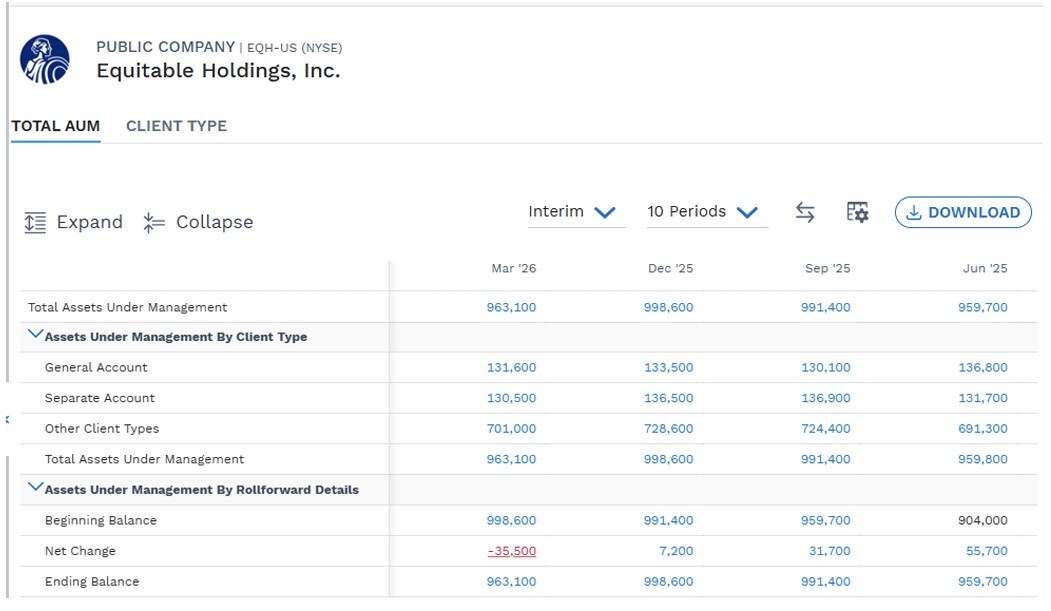The width and height of the screenshot is (1051, 611).
Task: Click the swap columns arrows icon
Action: tap(805, 212)
